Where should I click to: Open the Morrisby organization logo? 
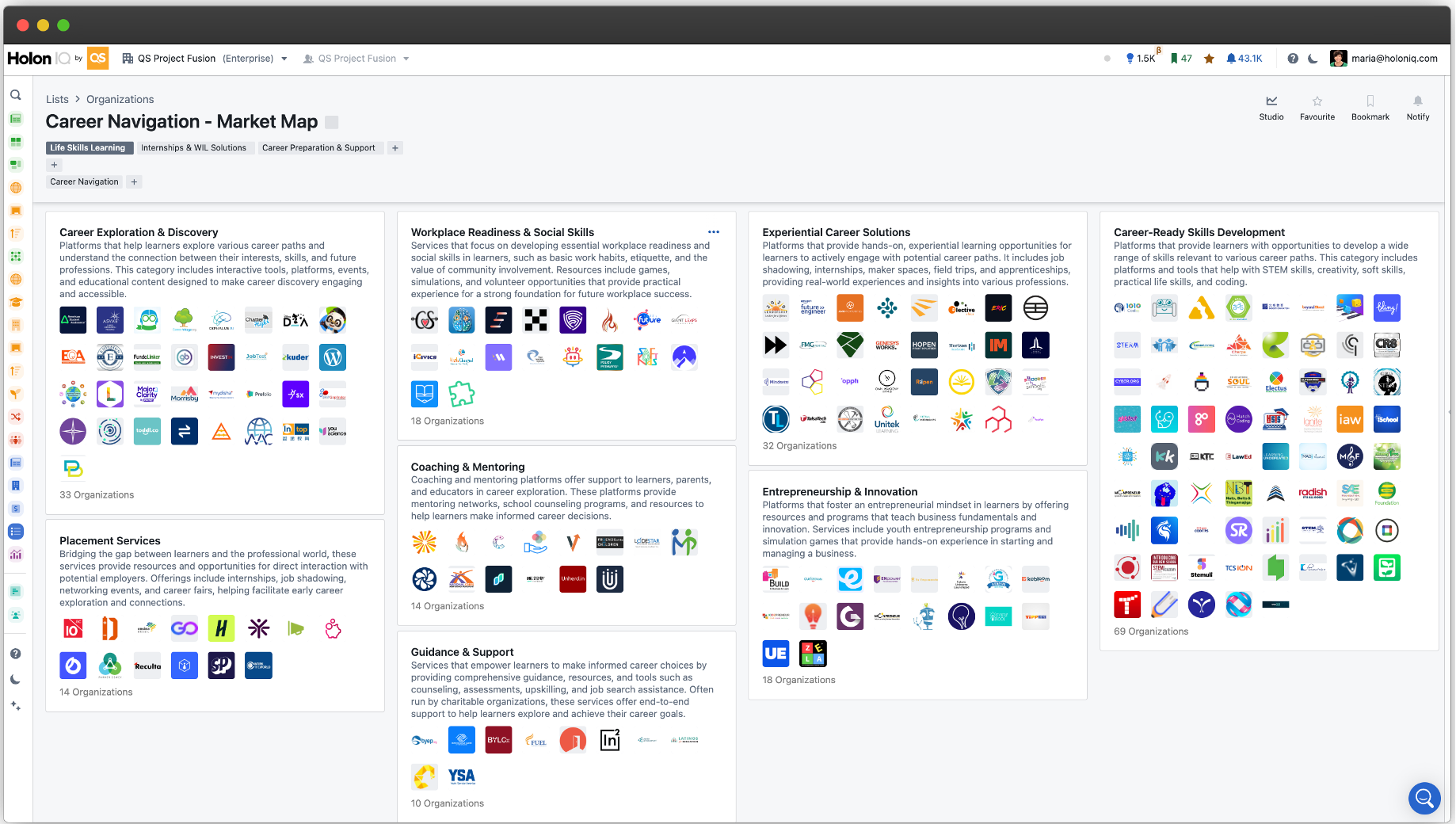[x=185, y=394]
